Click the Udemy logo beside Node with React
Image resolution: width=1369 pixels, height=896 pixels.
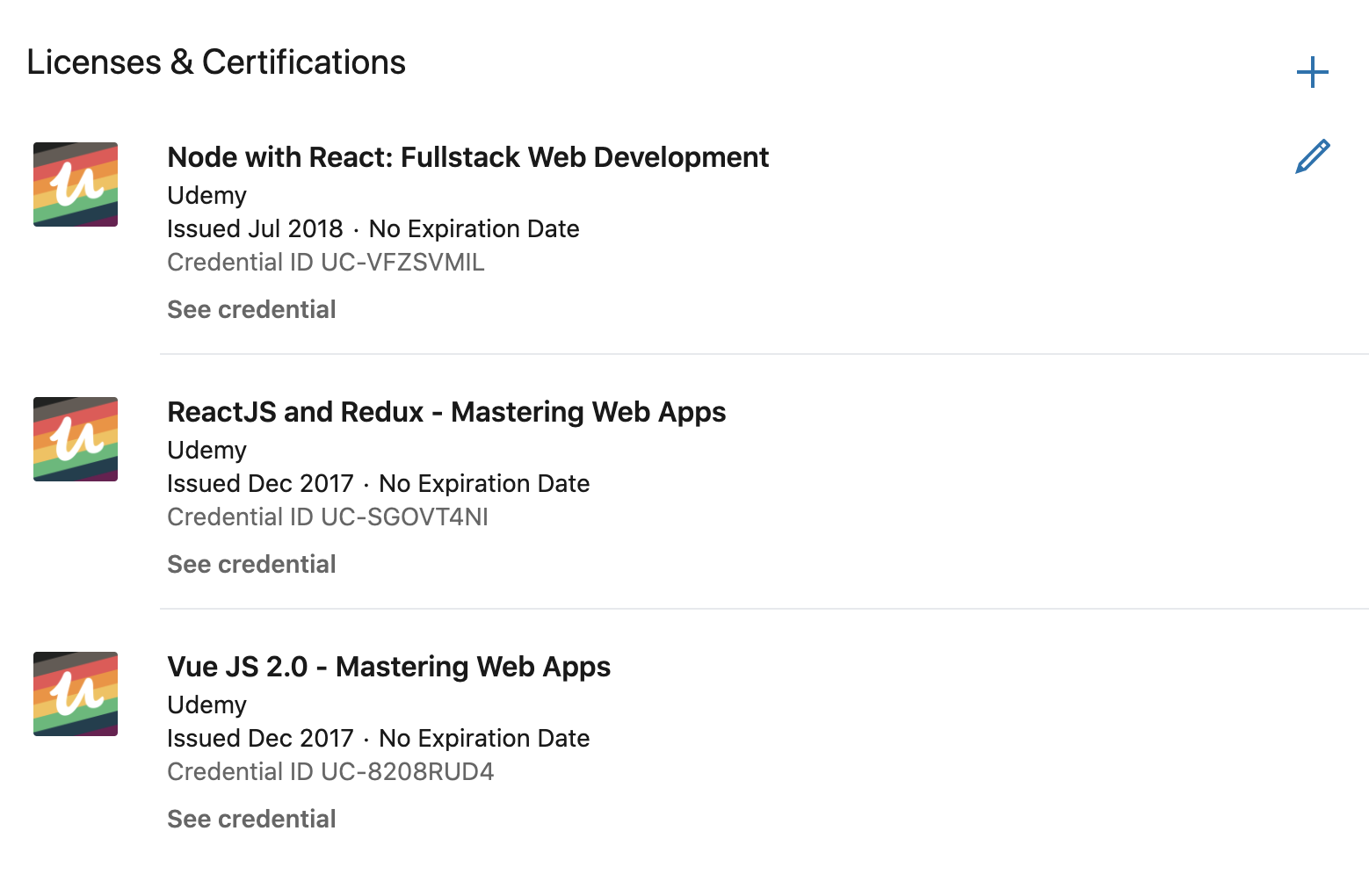coord(76,184)
